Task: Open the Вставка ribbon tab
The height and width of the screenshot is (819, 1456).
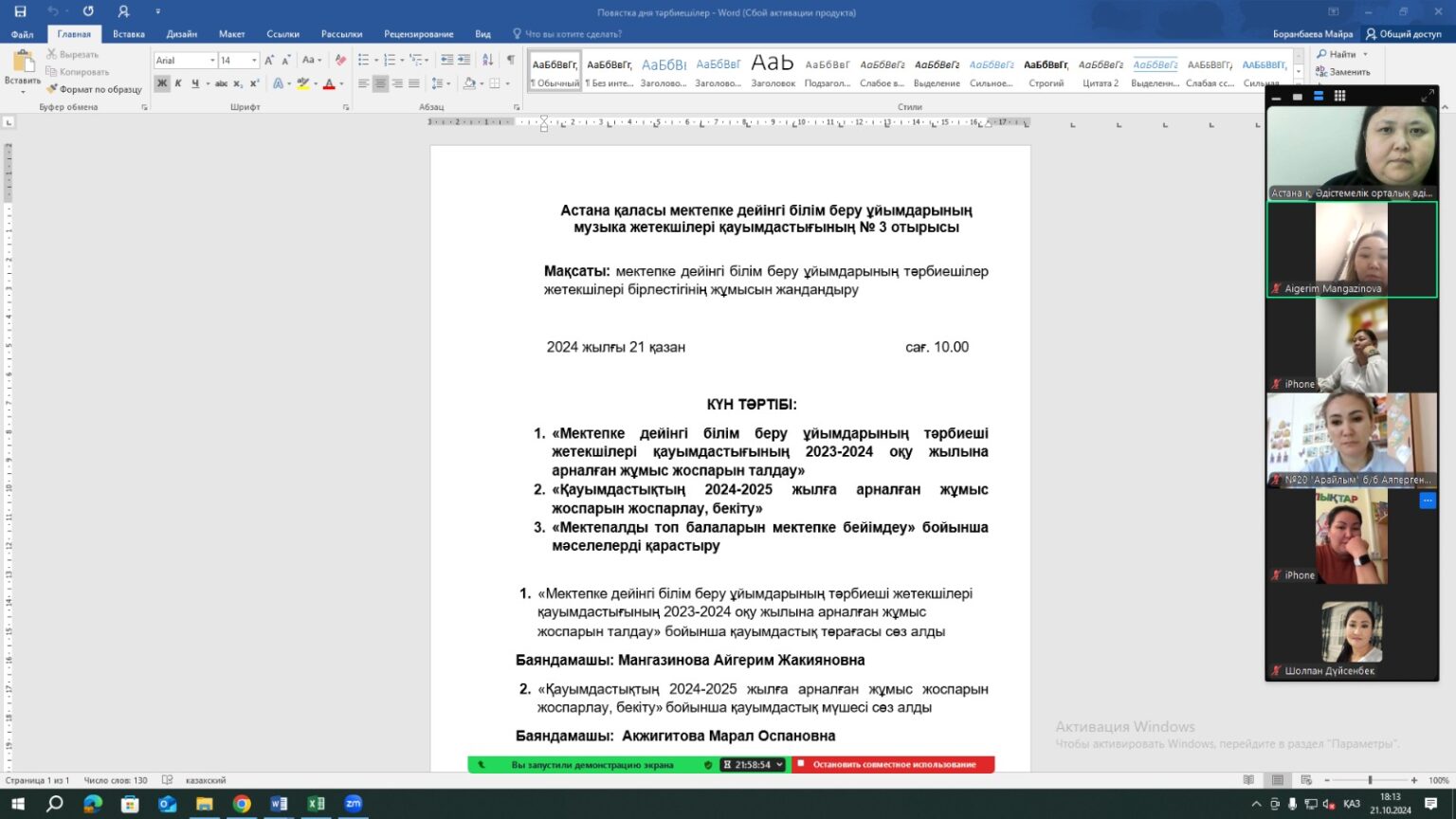Action: pyautogui.click(x=129, y=34)
